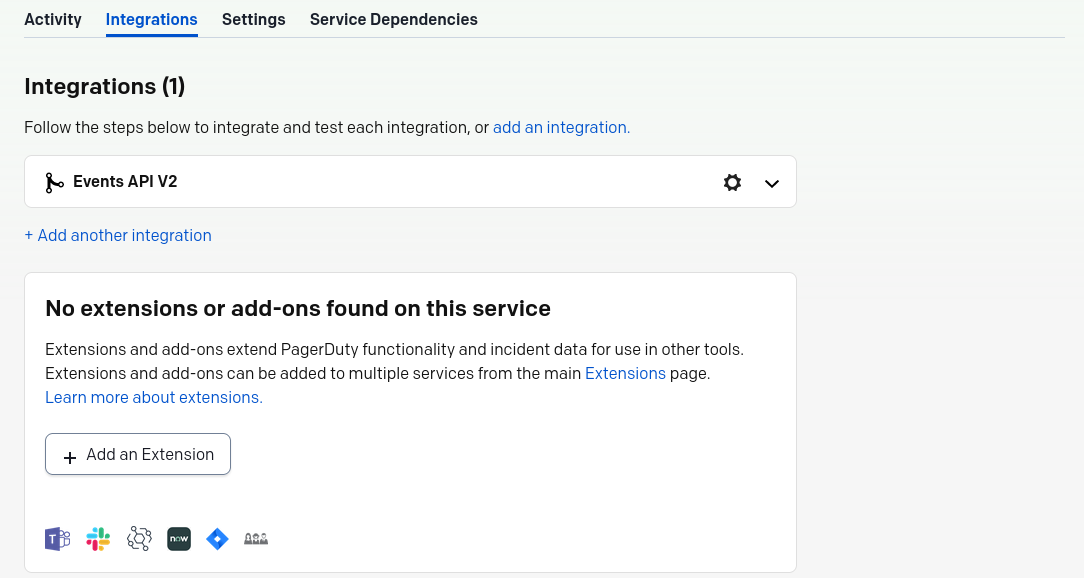Select the Integrations tab
The height and width of the screenshot is (578, 1084).
tap(151, 19)
